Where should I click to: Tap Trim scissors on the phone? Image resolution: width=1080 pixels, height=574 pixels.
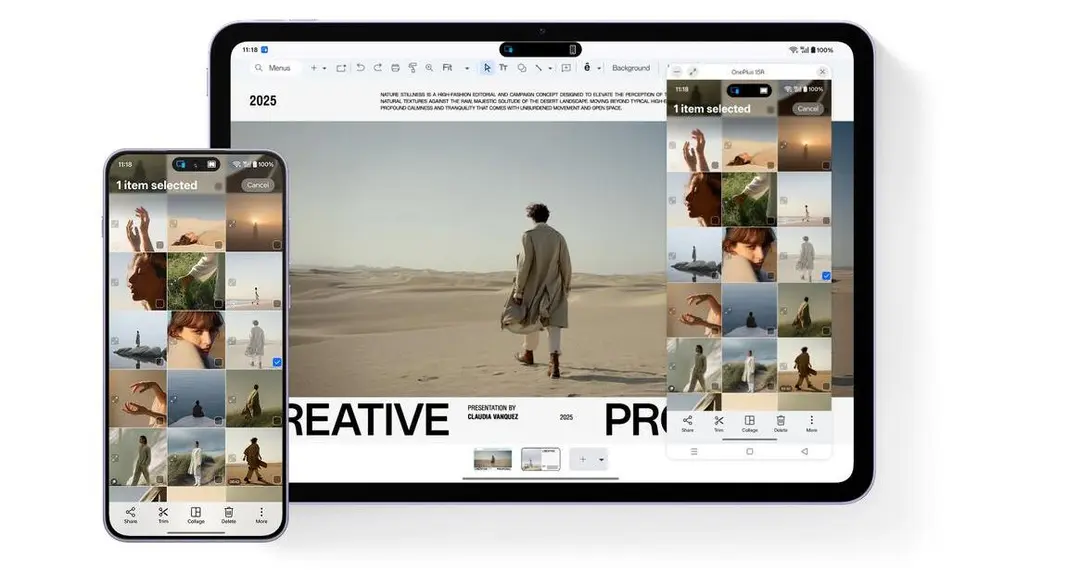[x=163, y=515]
